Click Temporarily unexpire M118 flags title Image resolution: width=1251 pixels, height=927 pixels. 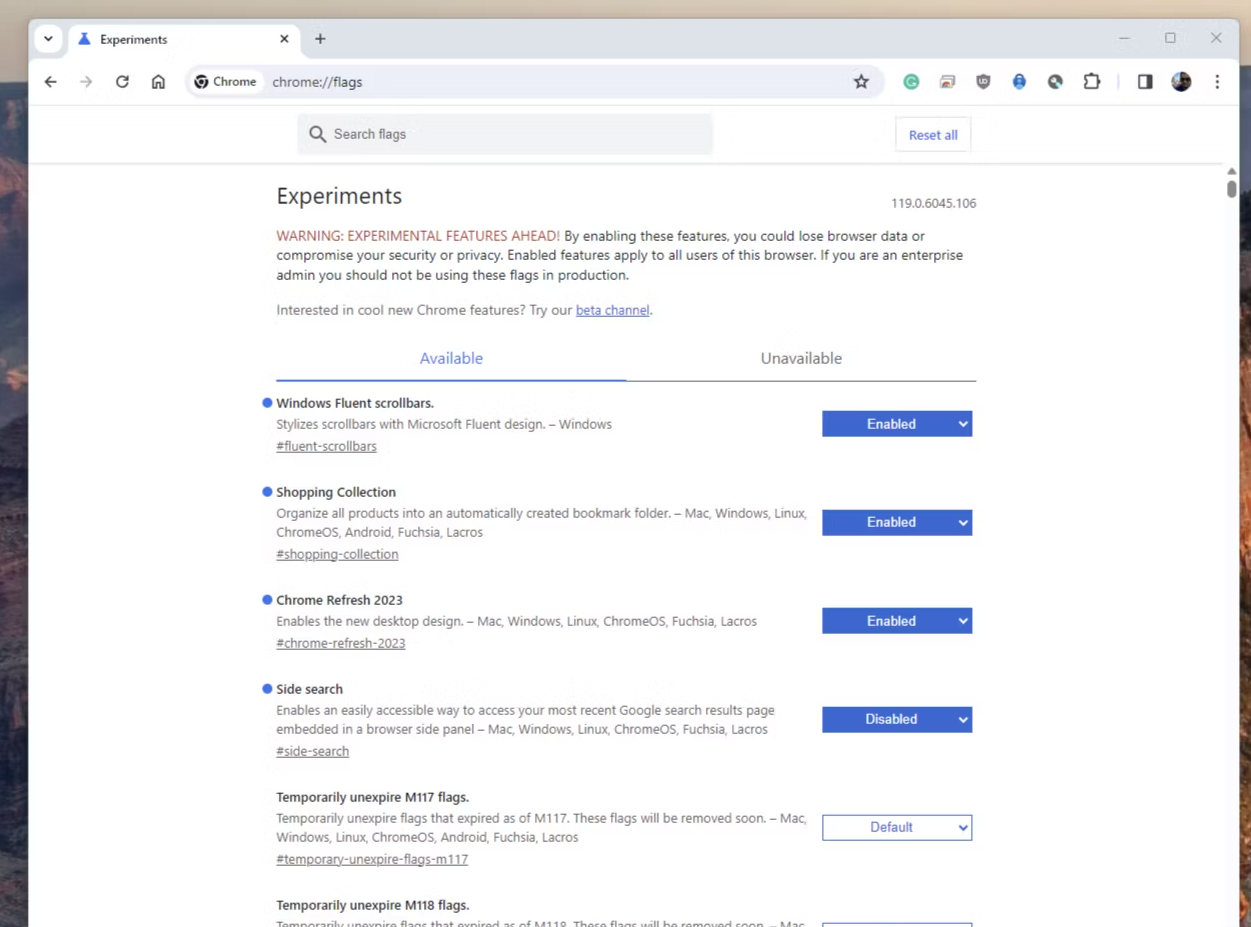(372, 905)
